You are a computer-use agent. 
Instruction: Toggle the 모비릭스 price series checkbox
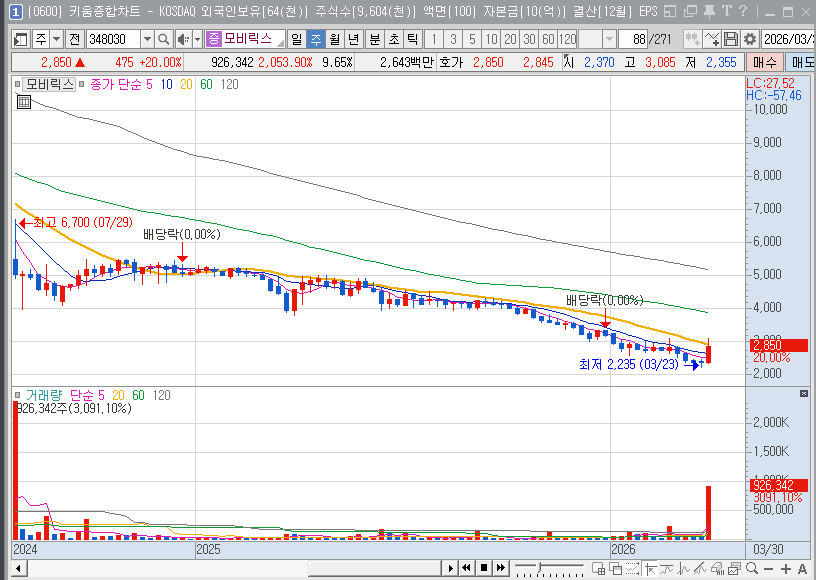click(x=18, y=84)
